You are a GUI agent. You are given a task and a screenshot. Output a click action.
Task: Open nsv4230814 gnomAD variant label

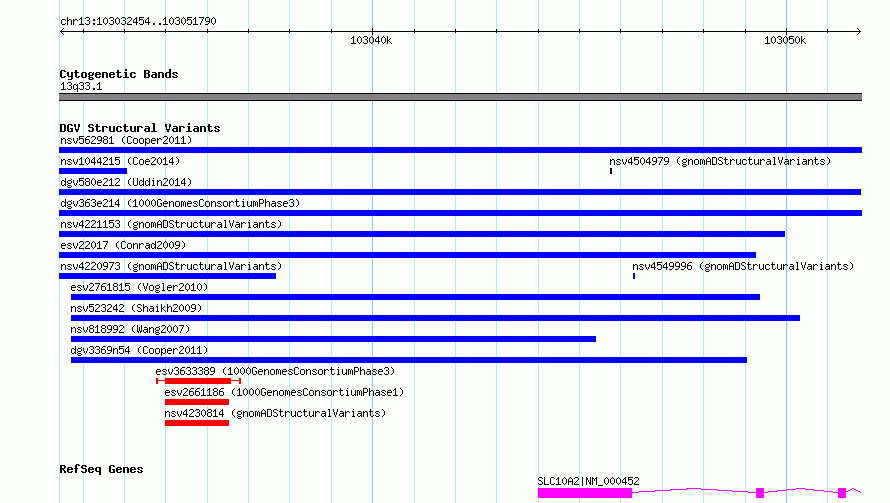(275, 413)
